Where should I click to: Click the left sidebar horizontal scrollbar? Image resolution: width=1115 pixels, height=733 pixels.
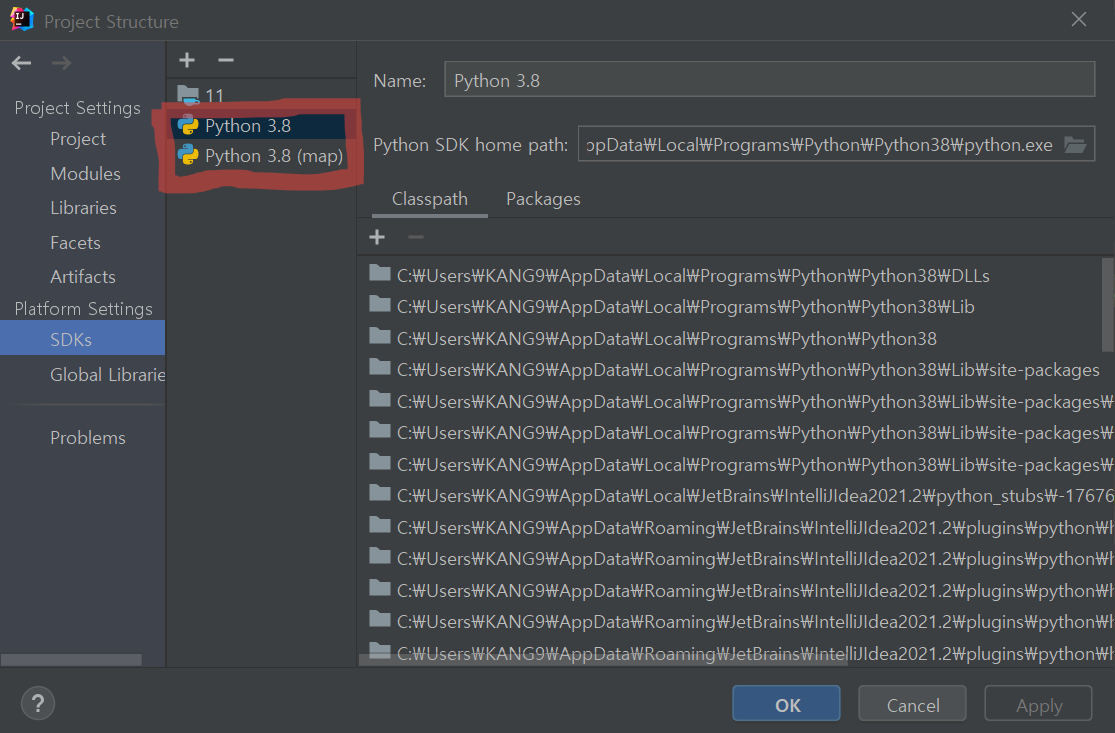(71, 660)
